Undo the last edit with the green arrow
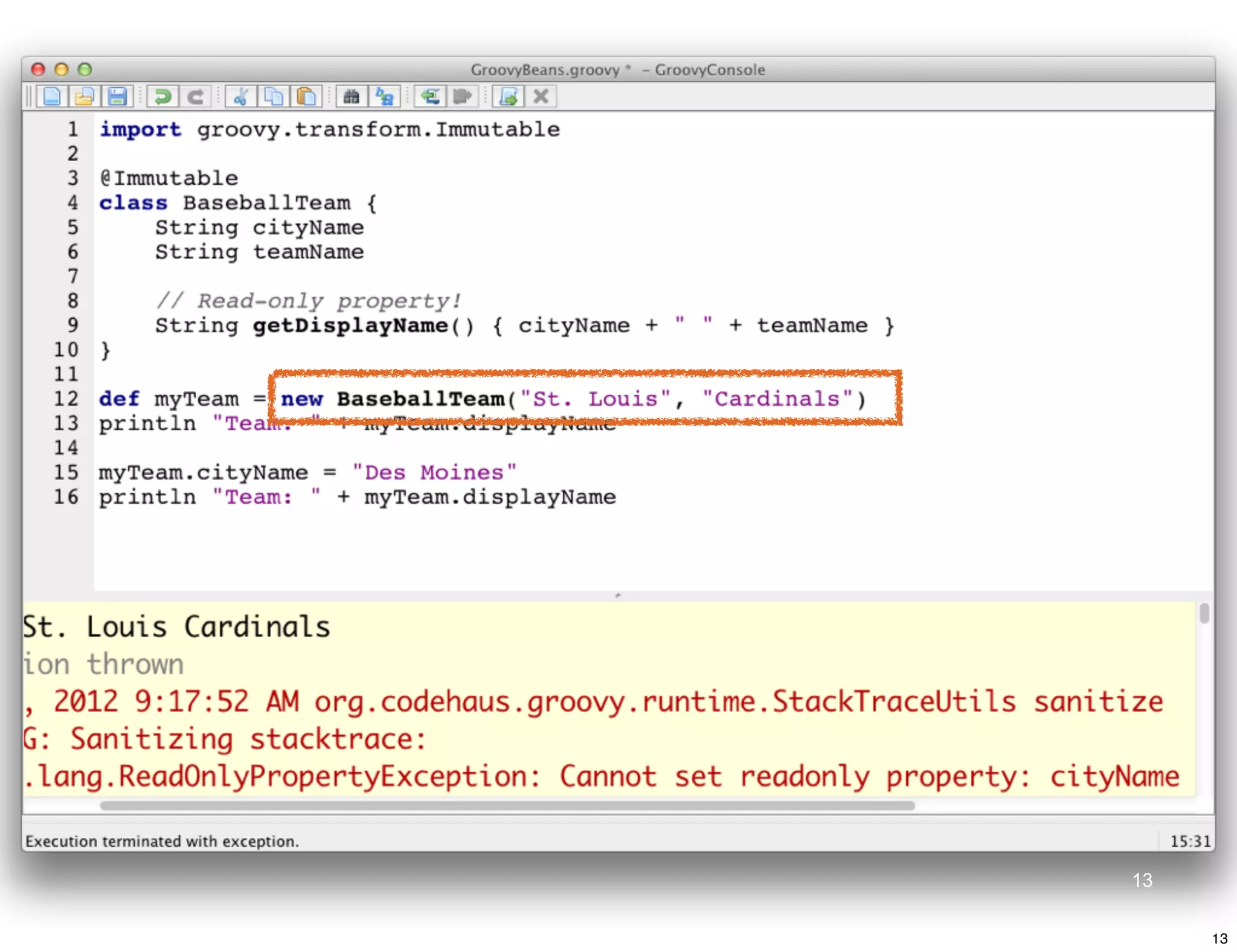Screen dimensions: 1237x952 click(162, 97)
